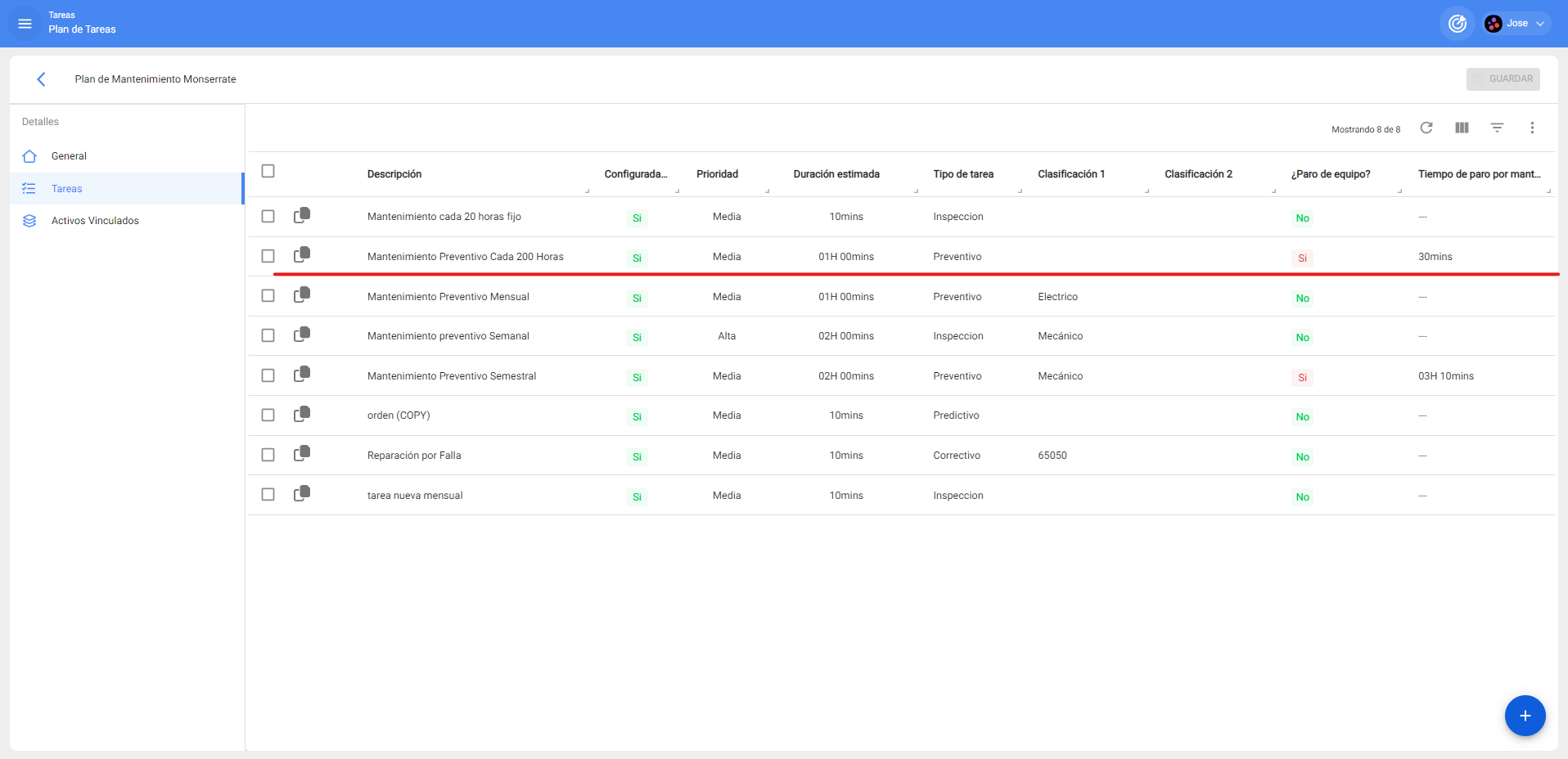Click the back arrow beside plan title

(41, 79)
